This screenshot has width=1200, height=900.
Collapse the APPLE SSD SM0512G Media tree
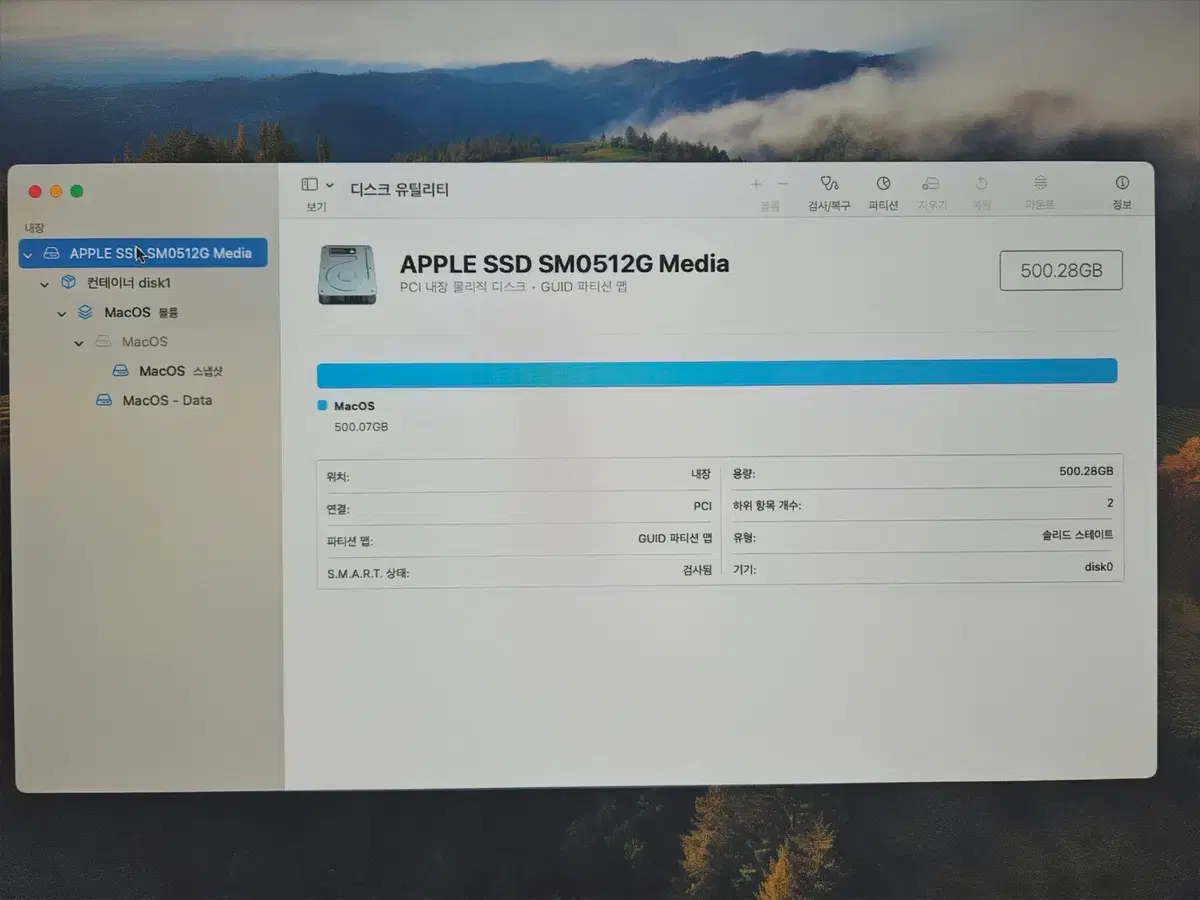coord(28,255)
